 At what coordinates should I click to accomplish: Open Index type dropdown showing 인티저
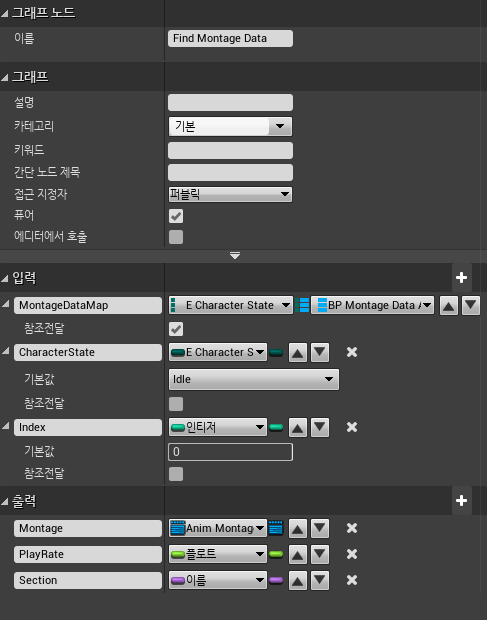pyautogui.click(x=218, y=427)
